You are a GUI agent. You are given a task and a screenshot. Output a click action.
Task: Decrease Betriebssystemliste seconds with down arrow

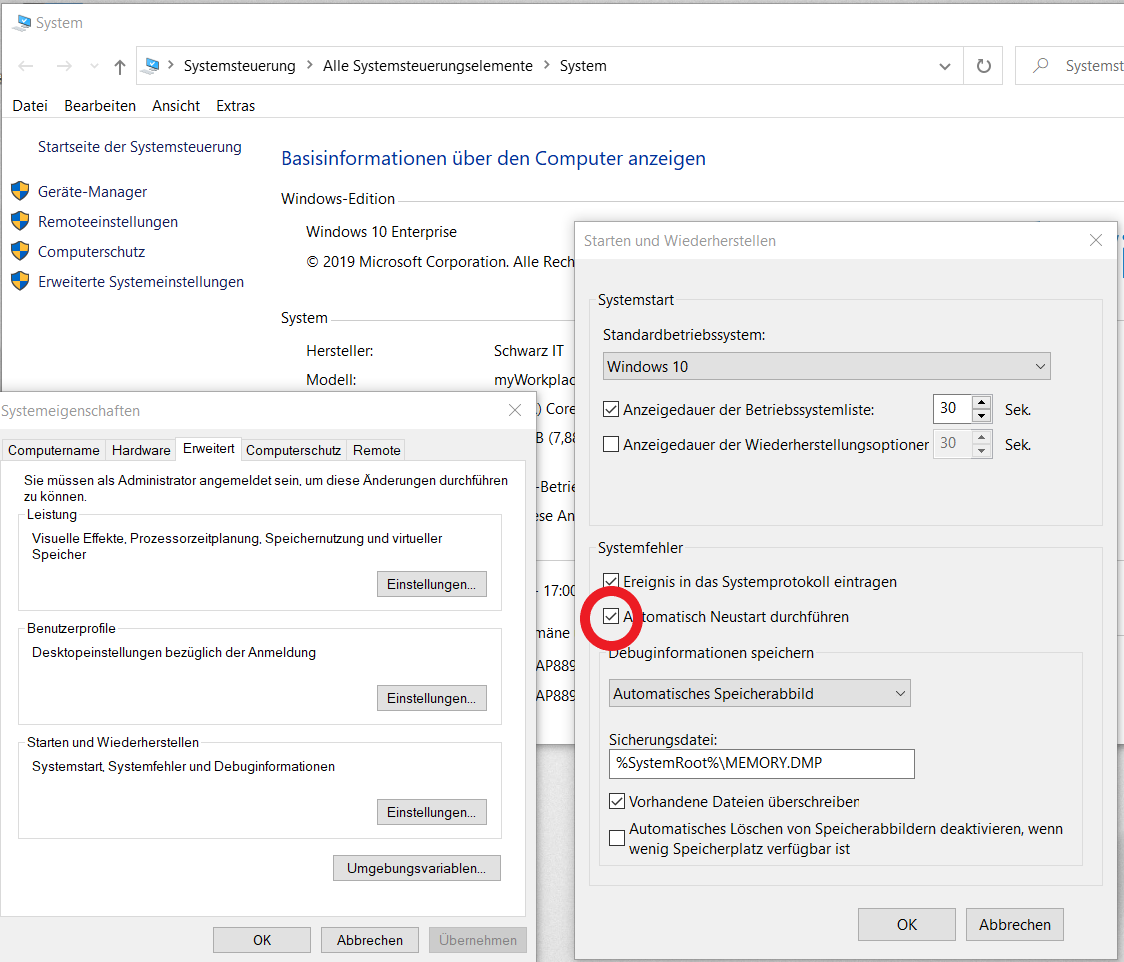point(981,416)
